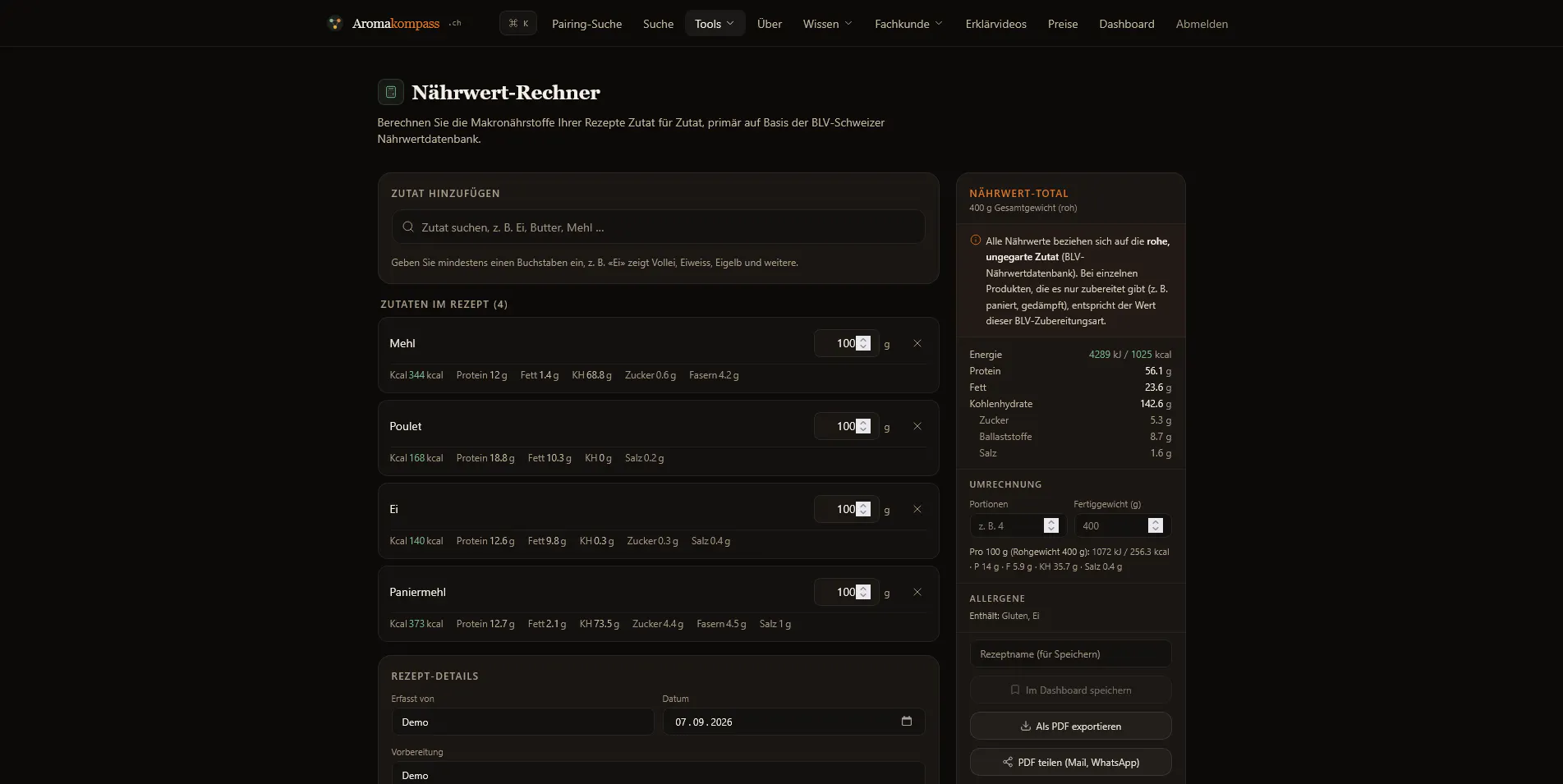Adjust the Mehl quantity stepper
The width and height of the screenshot is (1563, 784).
(x=863, y=343)
